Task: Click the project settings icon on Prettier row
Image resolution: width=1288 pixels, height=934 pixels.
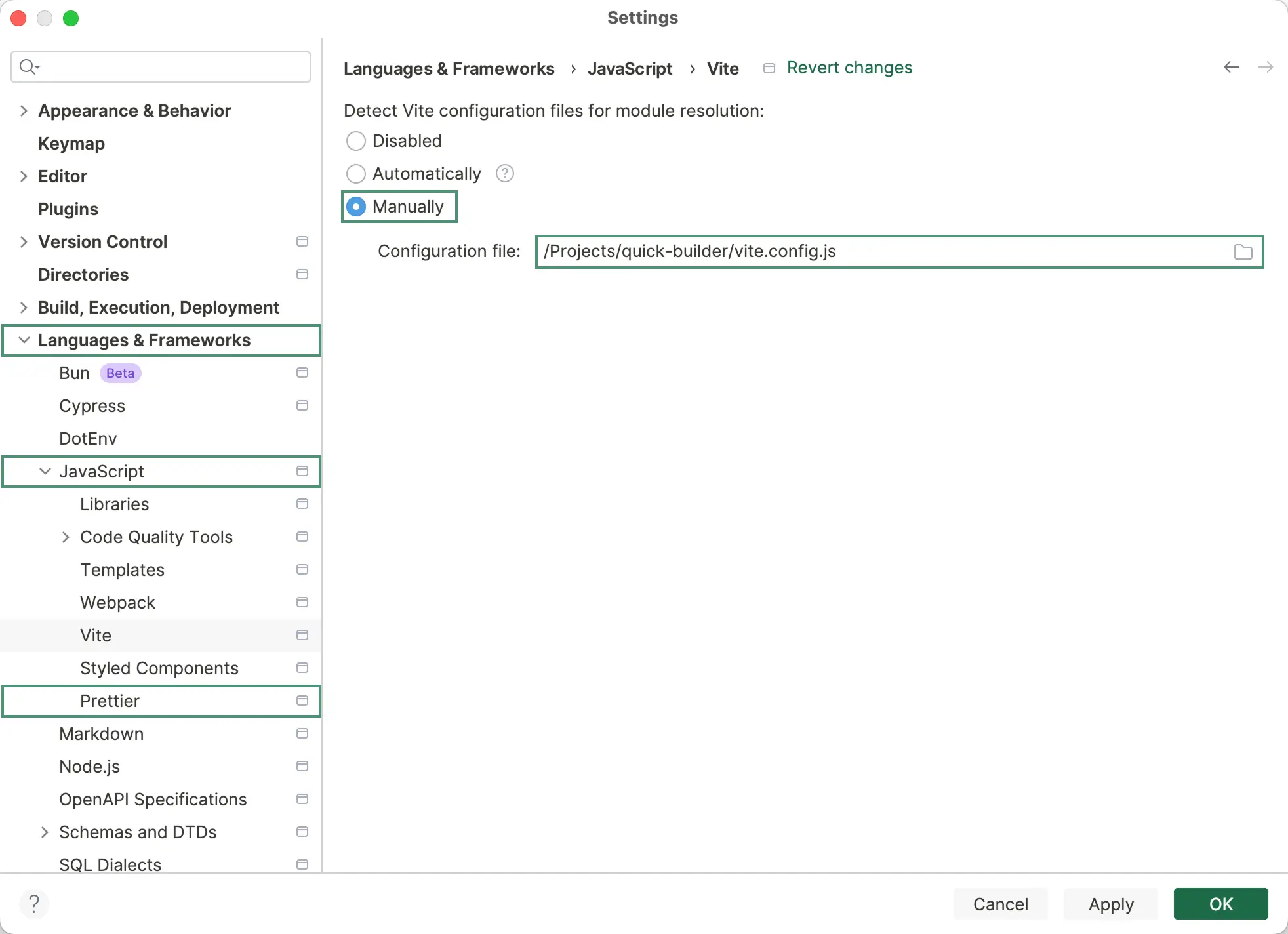Action: pos(302,701)
